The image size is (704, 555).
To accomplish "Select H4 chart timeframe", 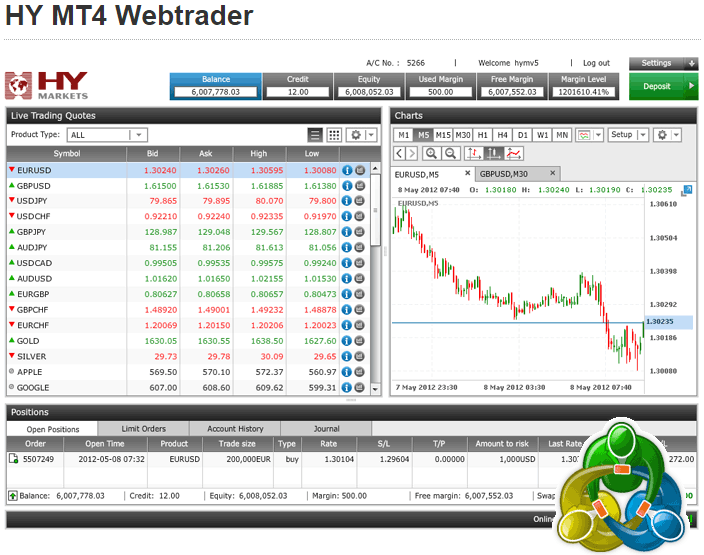I will pos(502,135).
